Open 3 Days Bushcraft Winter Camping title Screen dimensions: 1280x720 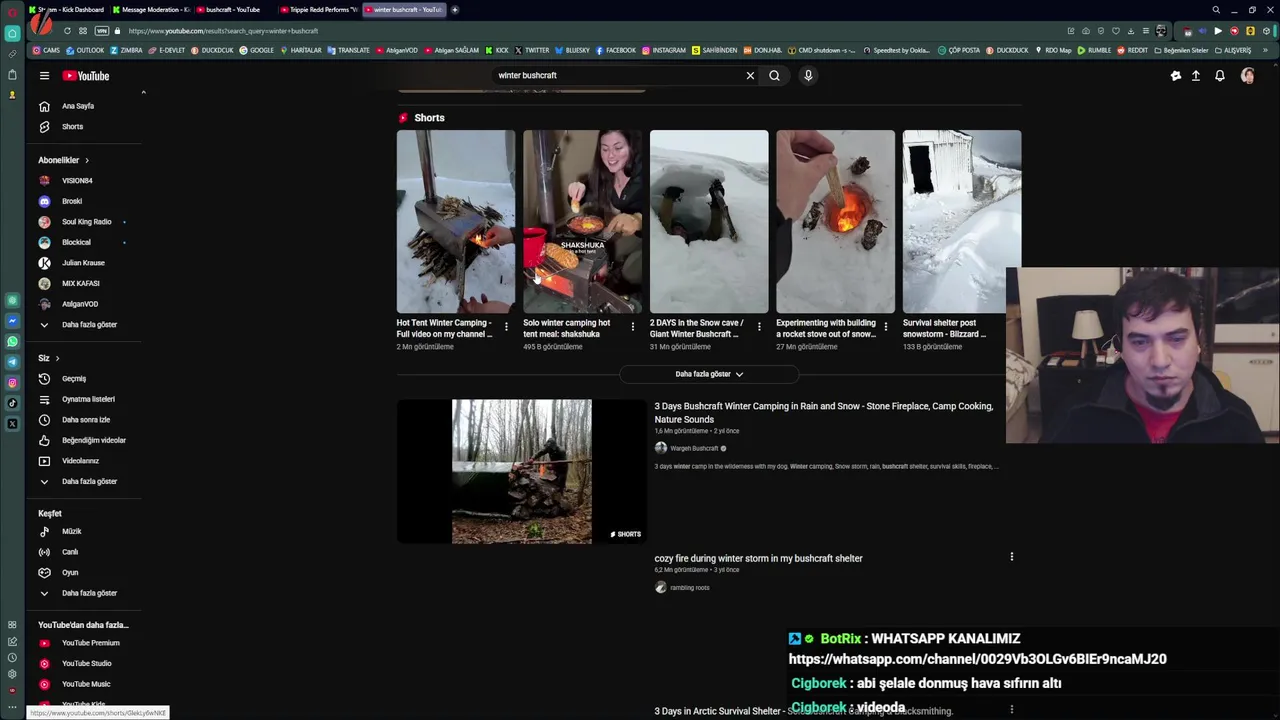tap(824, 413)
